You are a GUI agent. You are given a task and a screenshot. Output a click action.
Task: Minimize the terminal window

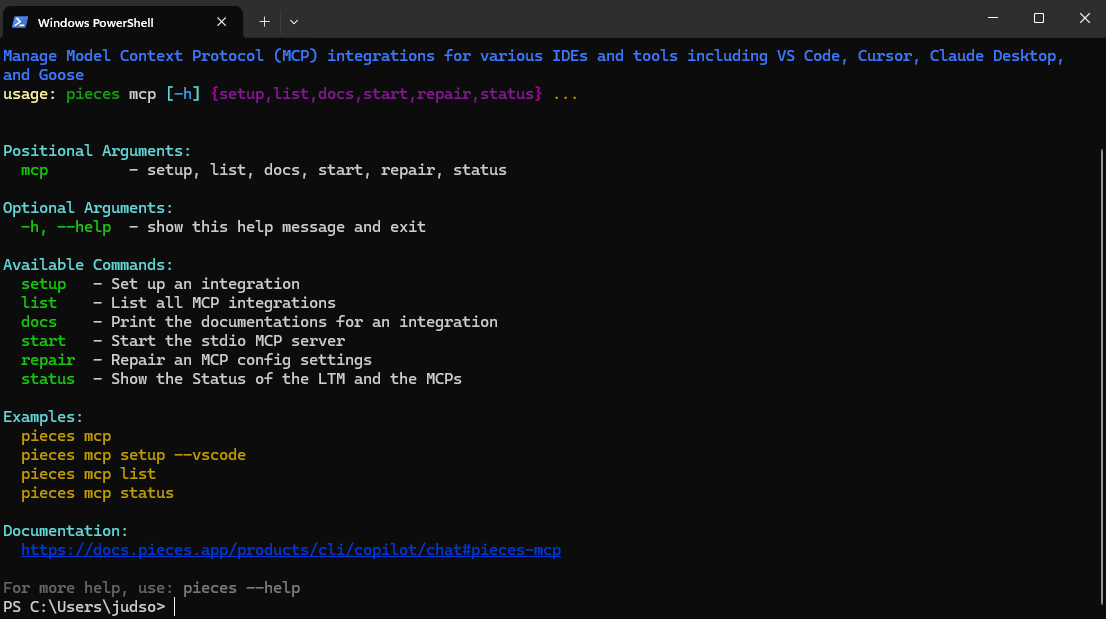[x=992, y=18]
